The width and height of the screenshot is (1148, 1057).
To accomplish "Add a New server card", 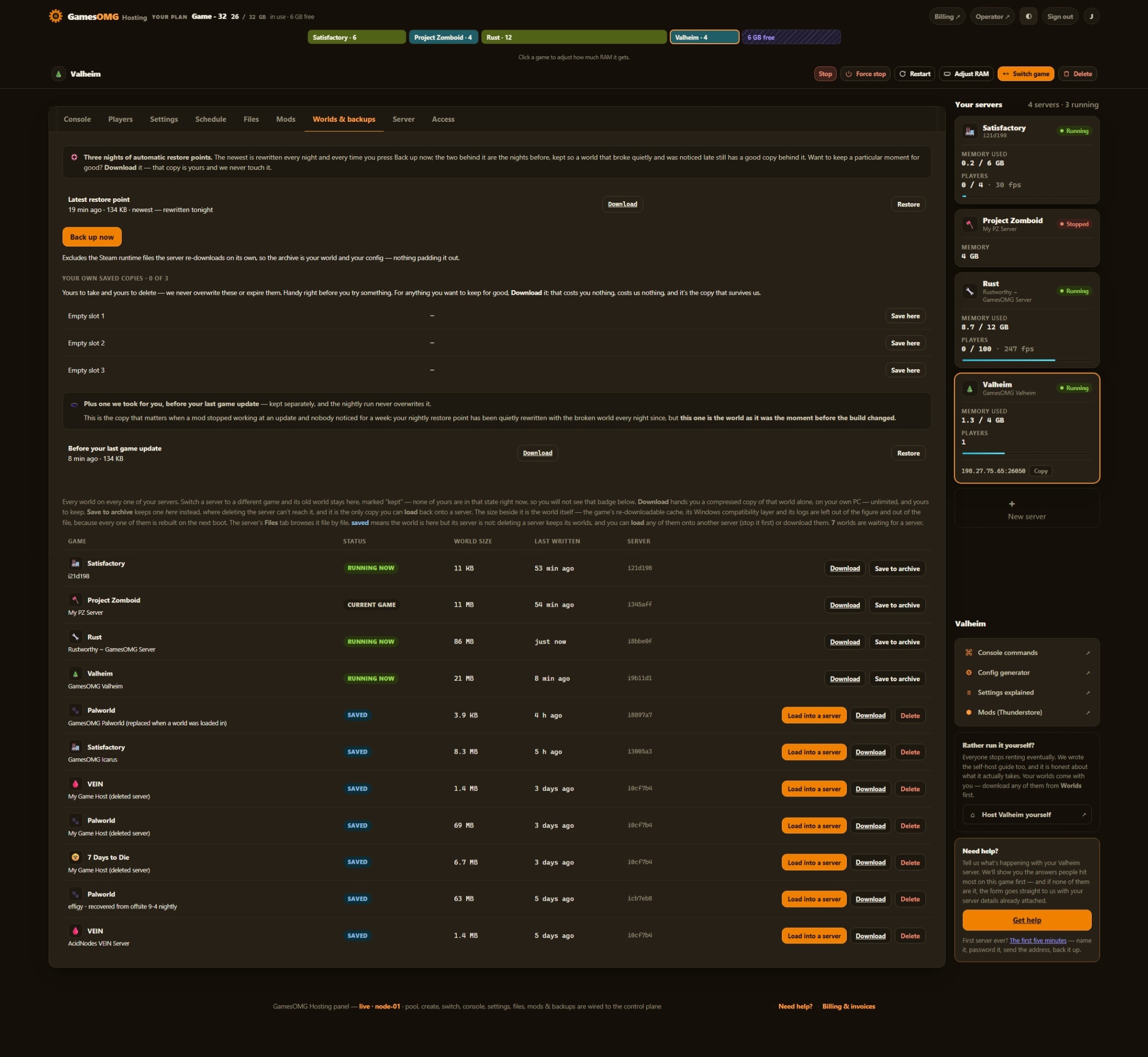I will 1027,509.
